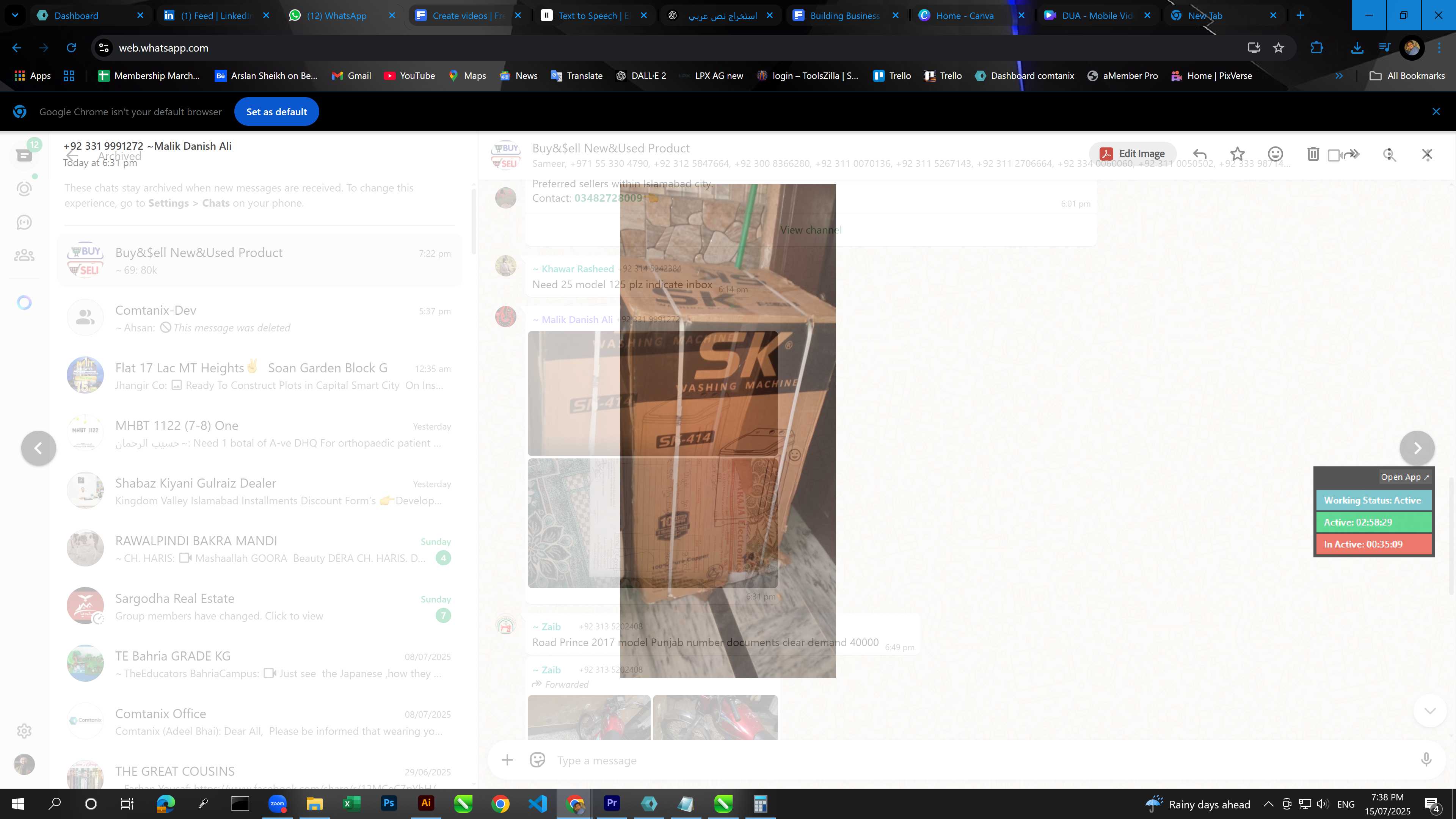This screenshot has height=819, width=1456.
Task: View site information icon in address bar
Action: pos(104,48)
